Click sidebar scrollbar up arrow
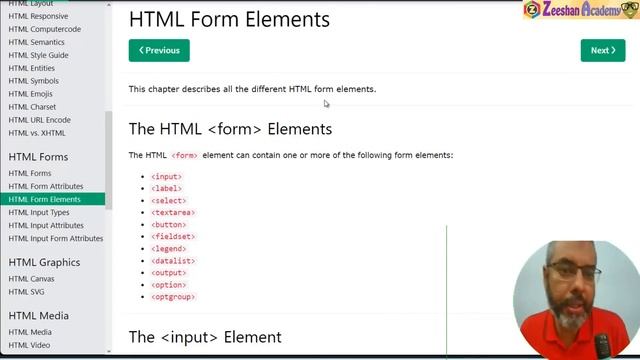The width and height of the screenshot is (640, 360). click(x=109, y=5)
